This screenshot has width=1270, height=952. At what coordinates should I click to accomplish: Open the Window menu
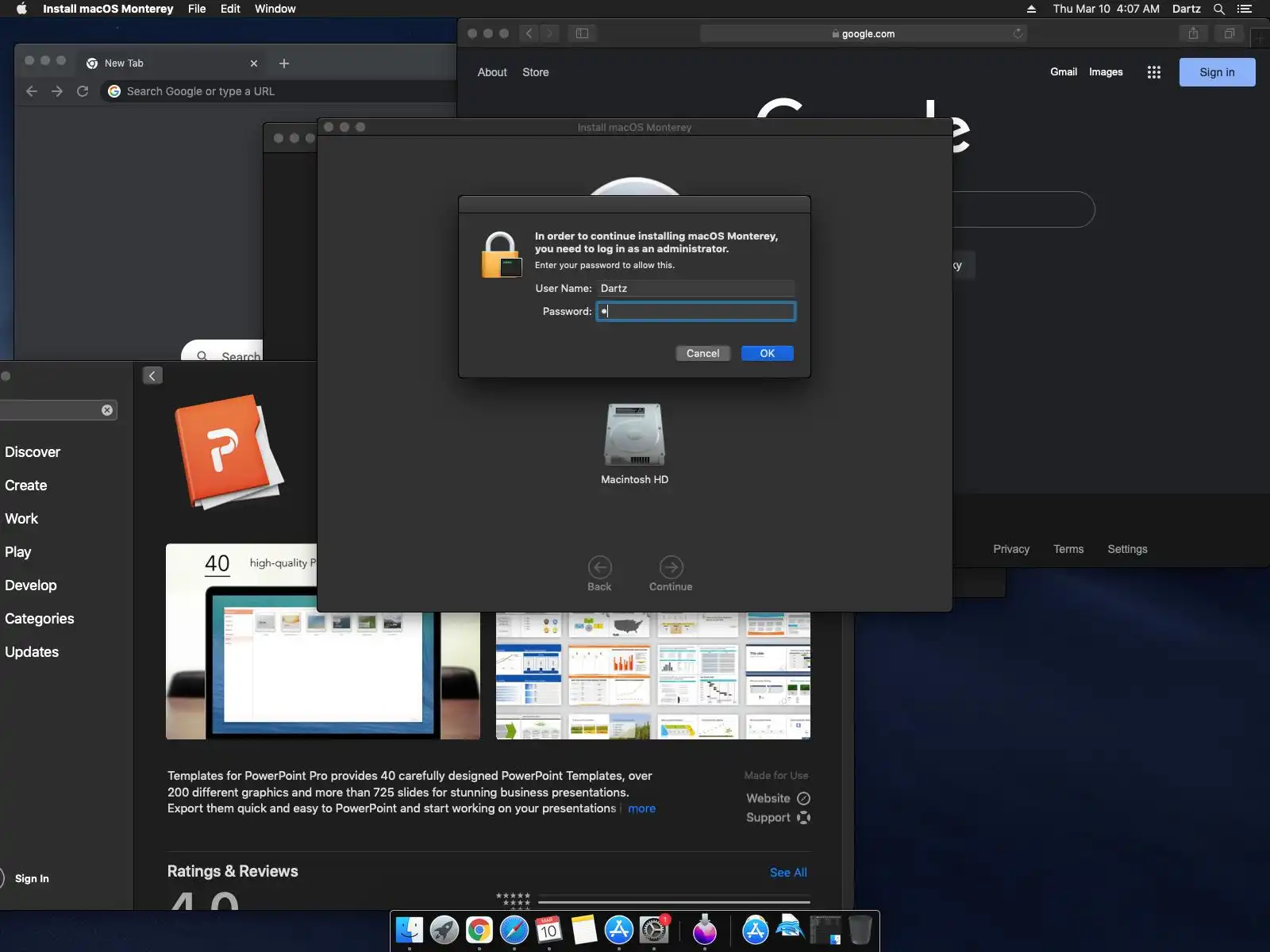(275, 9)
